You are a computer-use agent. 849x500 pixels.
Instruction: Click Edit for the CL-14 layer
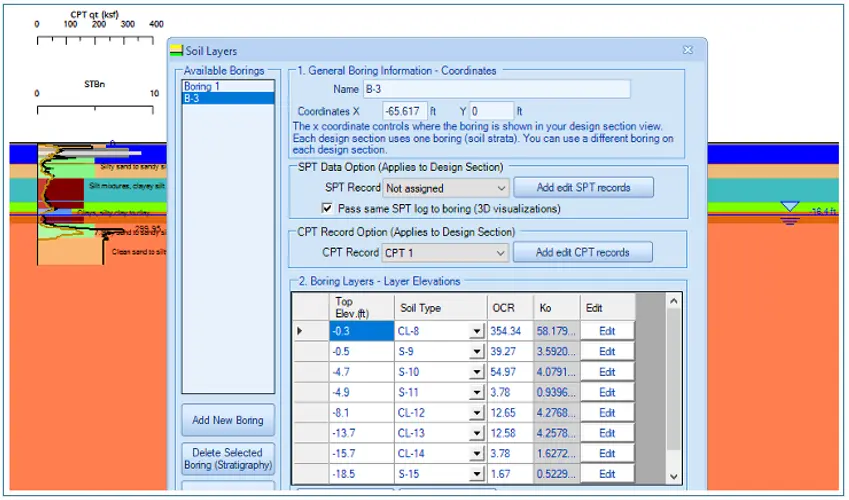[x=607, y=453]
